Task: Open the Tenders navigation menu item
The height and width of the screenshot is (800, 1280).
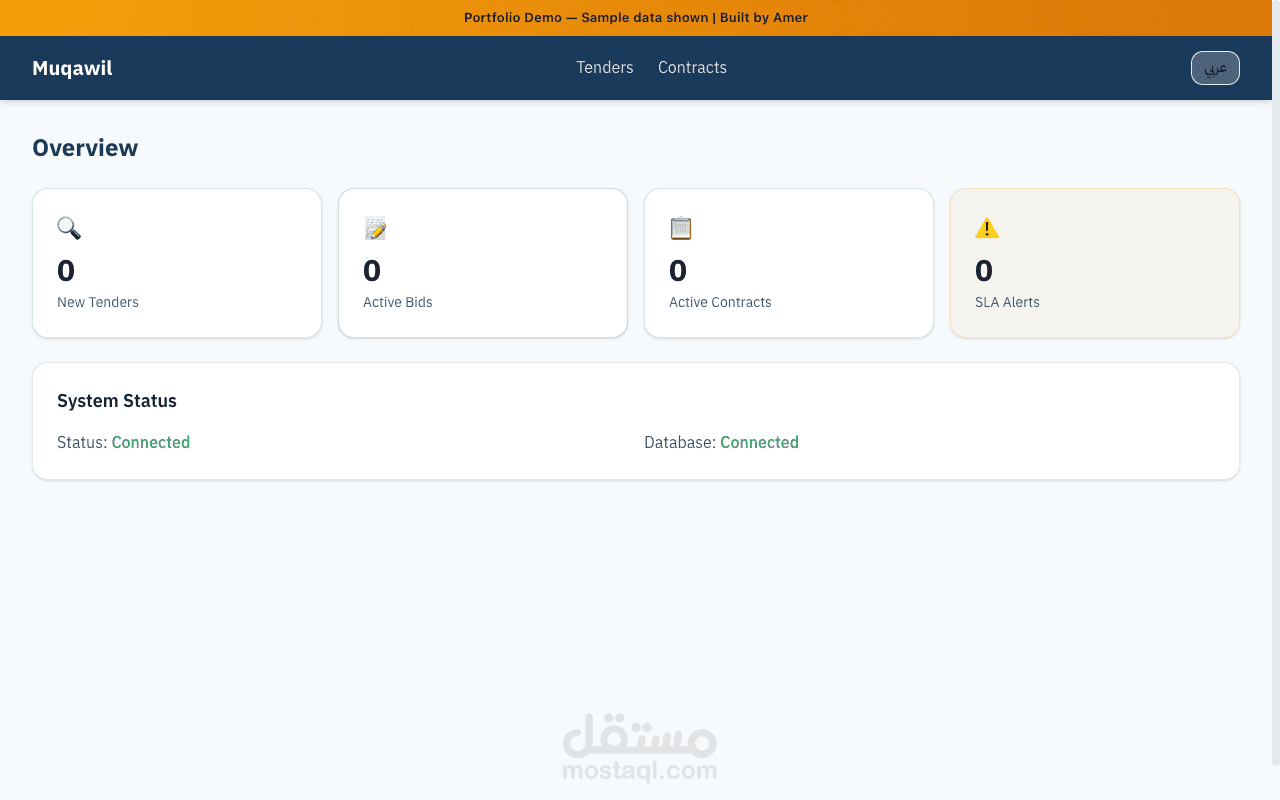Action: 604,67
